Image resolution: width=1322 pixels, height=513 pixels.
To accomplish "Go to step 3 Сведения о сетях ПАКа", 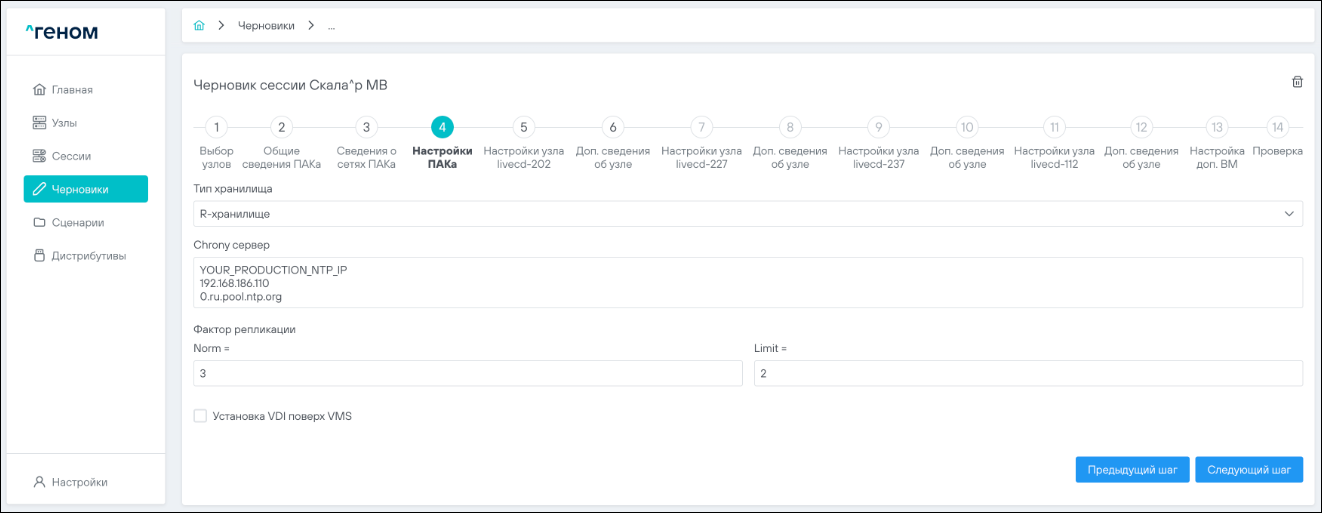I will [x=366, y=128].
